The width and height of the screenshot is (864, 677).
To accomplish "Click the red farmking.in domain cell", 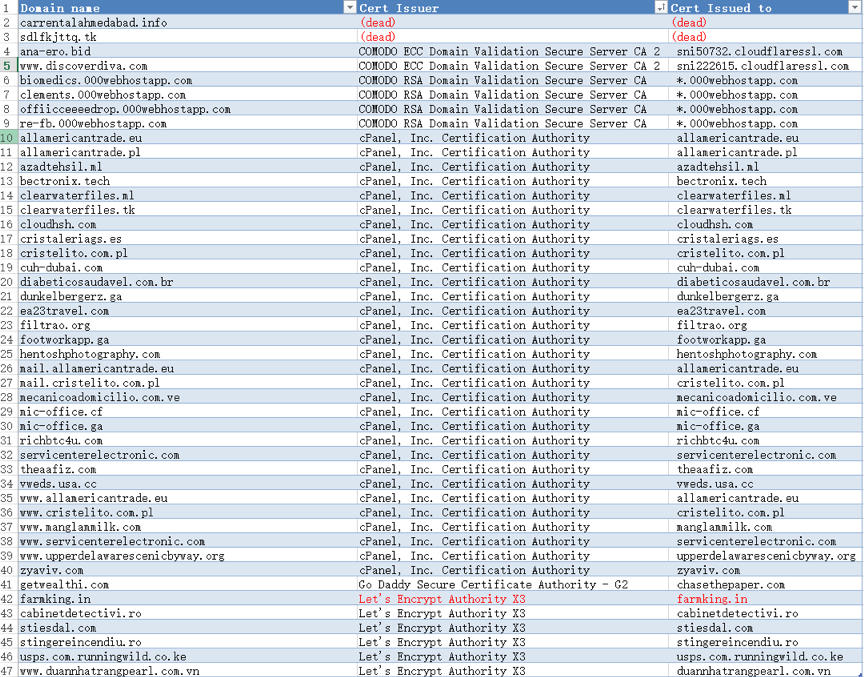I will [x=55, y=599].
